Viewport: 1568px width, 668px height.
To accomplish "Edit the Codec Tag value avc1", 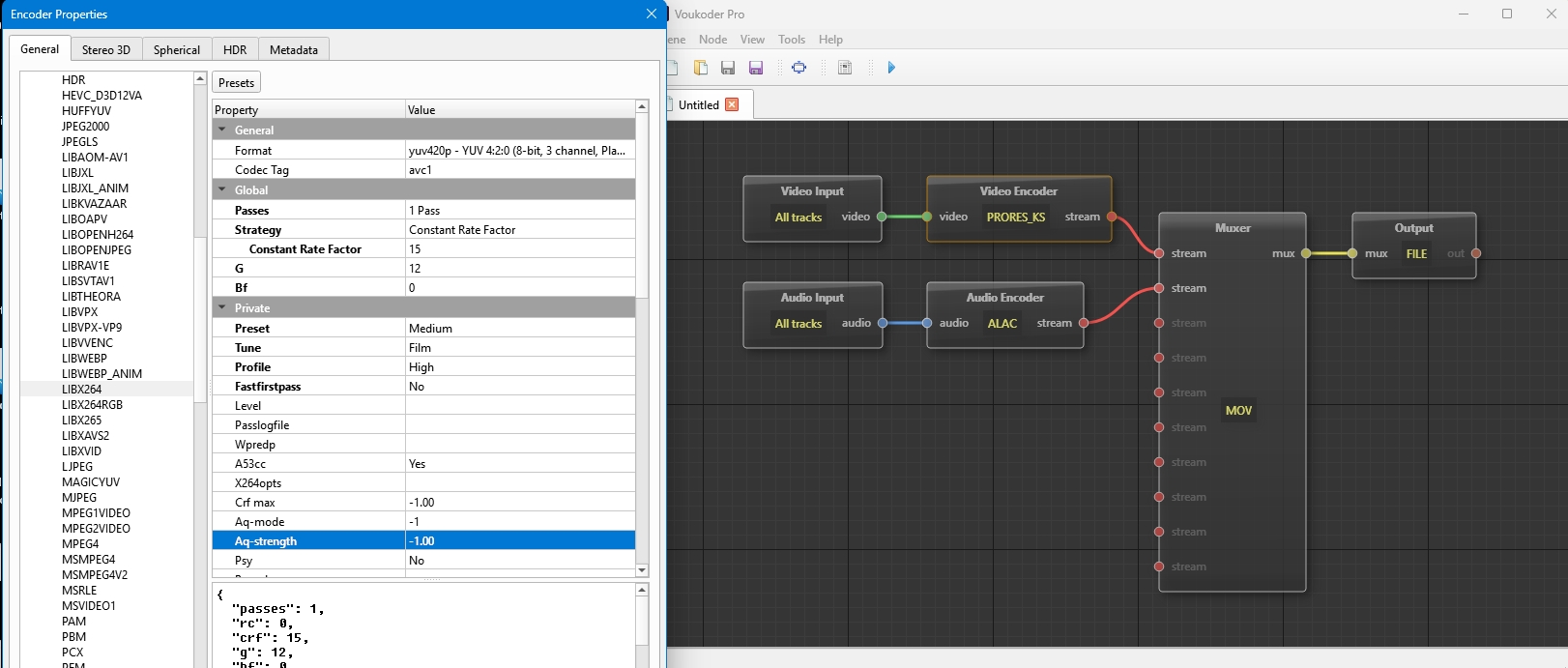I will 520,170.
